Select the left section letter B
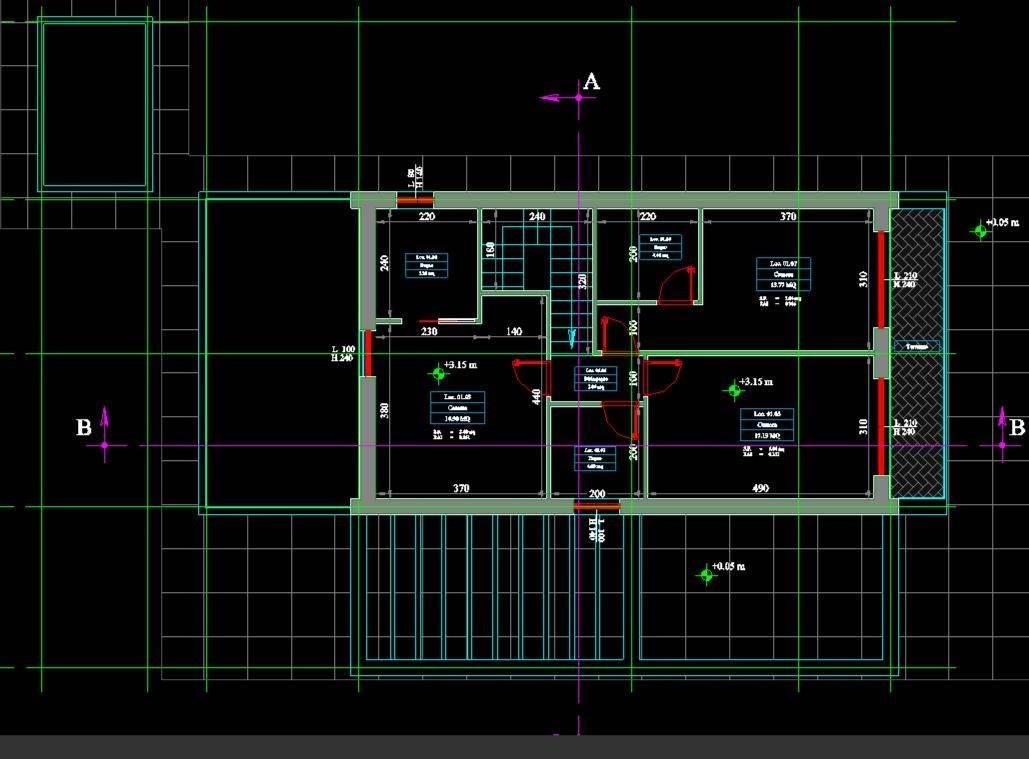1029x759 pixels. pos(83,428)
